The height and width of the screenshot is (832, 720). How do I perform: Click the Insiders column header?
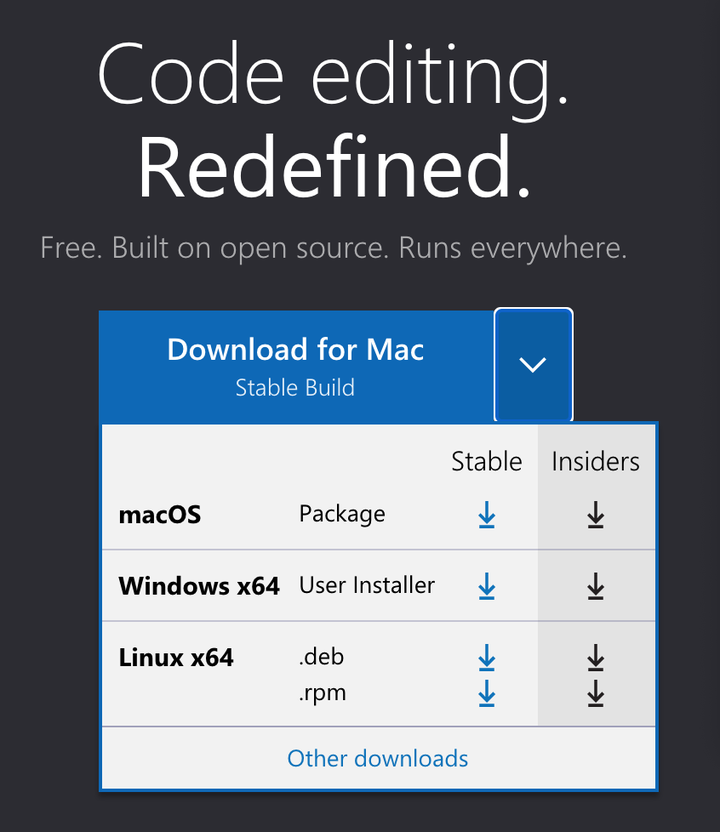coord(596,461)
